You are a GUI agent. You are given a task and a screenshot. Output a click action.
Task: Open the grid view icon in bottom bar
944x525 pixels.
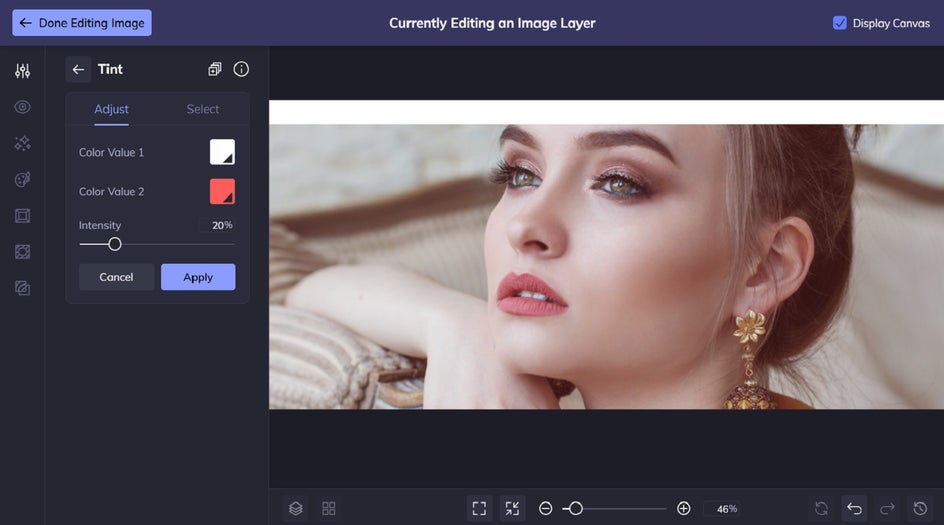329,509
